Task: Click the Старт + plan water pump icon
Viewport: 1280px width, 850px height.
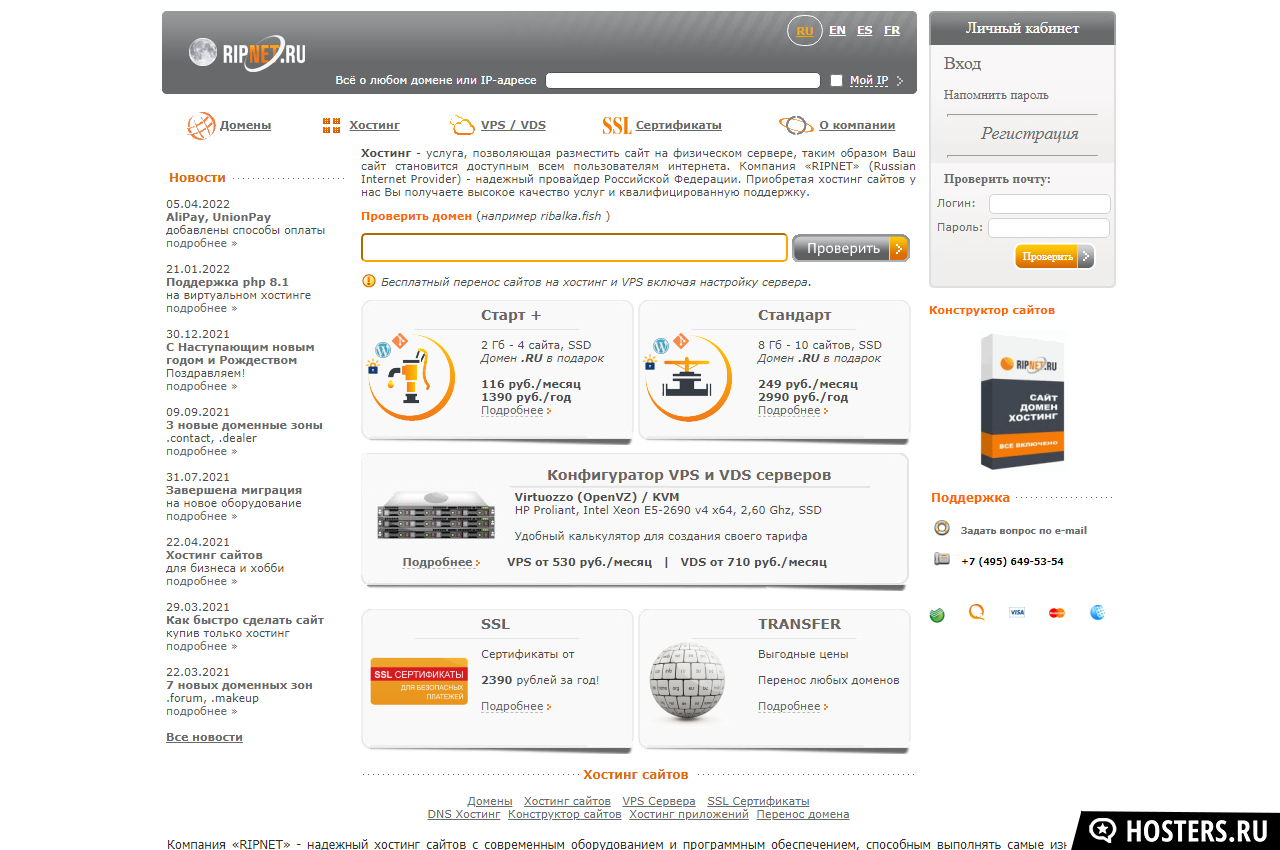Action: tap(411, 376)
